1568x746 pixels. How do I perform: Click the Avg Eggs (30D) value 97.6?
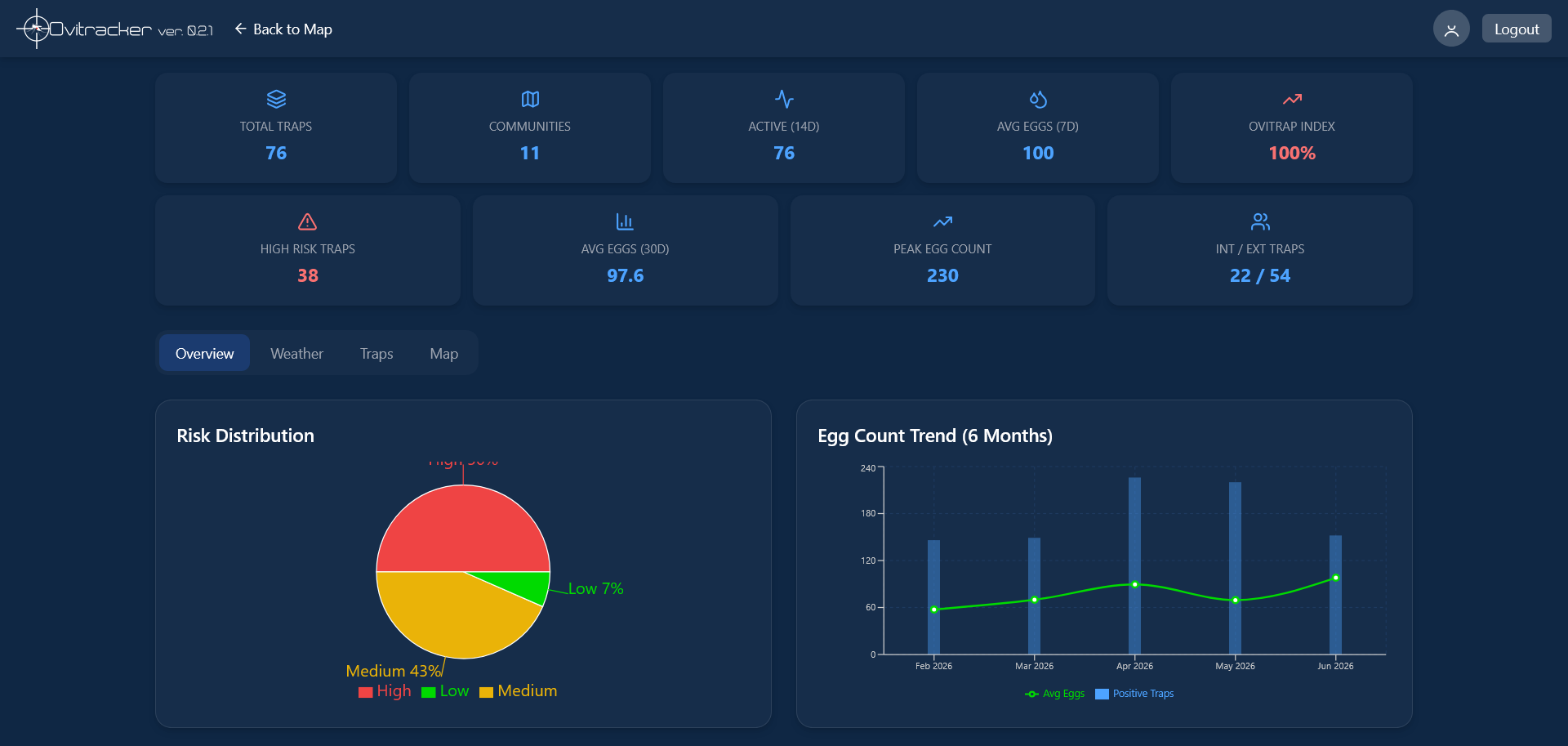(x=625, y=275)
